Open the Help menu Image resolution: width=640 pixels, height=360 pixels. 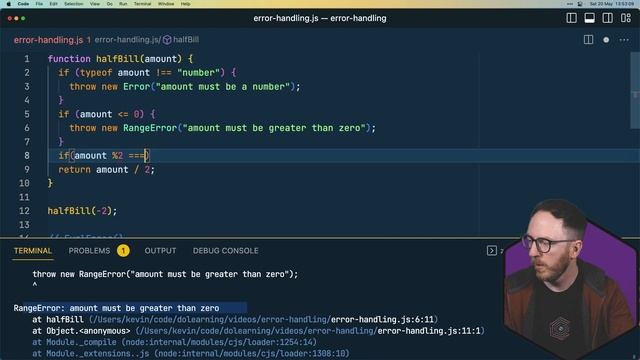185,4
